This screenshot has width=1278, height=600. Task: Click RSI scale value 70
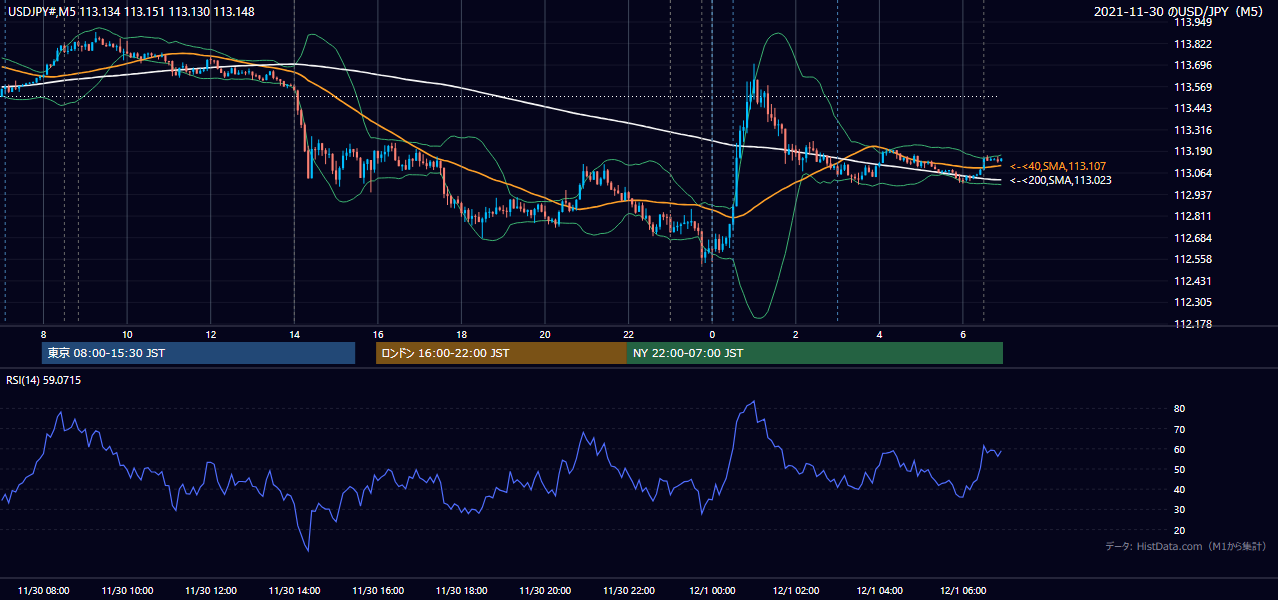(x=1180, y=429)
